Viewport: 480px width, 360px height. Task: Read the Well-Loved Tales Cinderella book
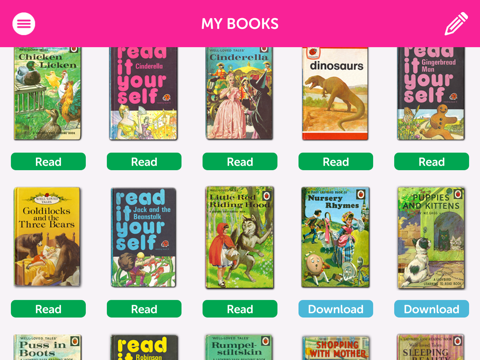pos(240,162)
